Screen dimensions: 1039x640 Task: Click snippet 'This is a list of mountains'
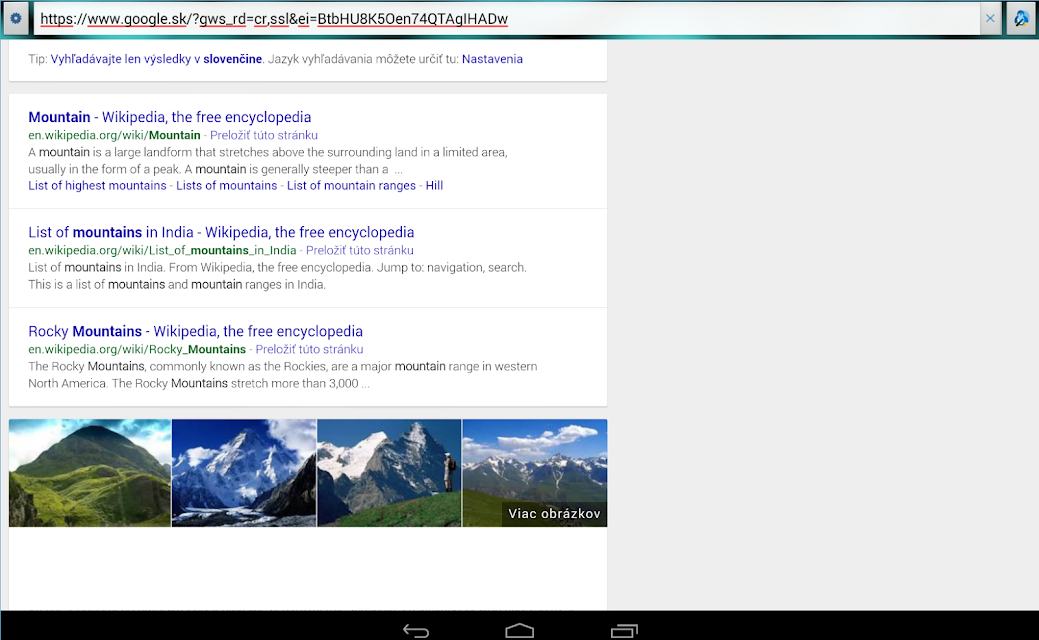click(x=177, y=285)
